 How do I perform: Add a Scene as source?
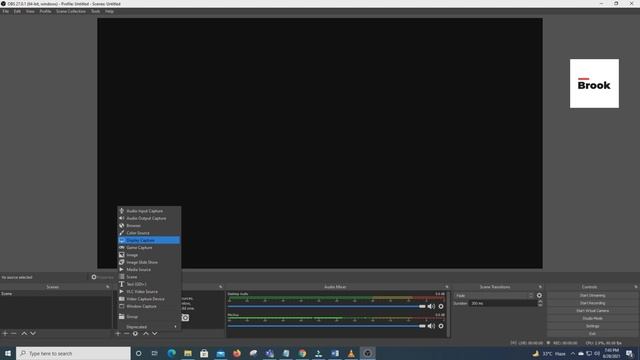(149, 277)
